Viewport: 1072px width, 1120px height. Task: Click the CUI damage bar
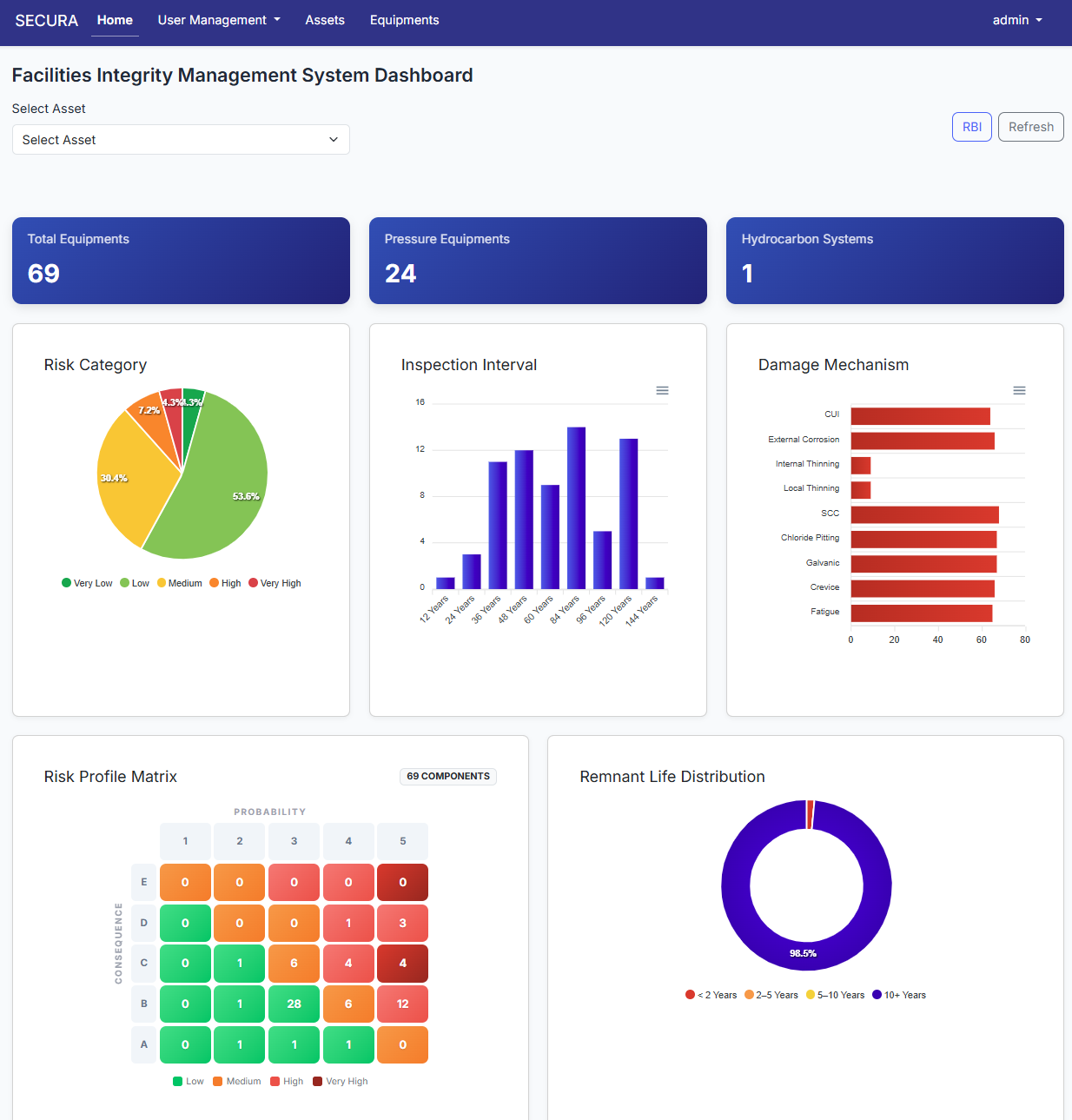pyautogui.click(x=921, y=416)
